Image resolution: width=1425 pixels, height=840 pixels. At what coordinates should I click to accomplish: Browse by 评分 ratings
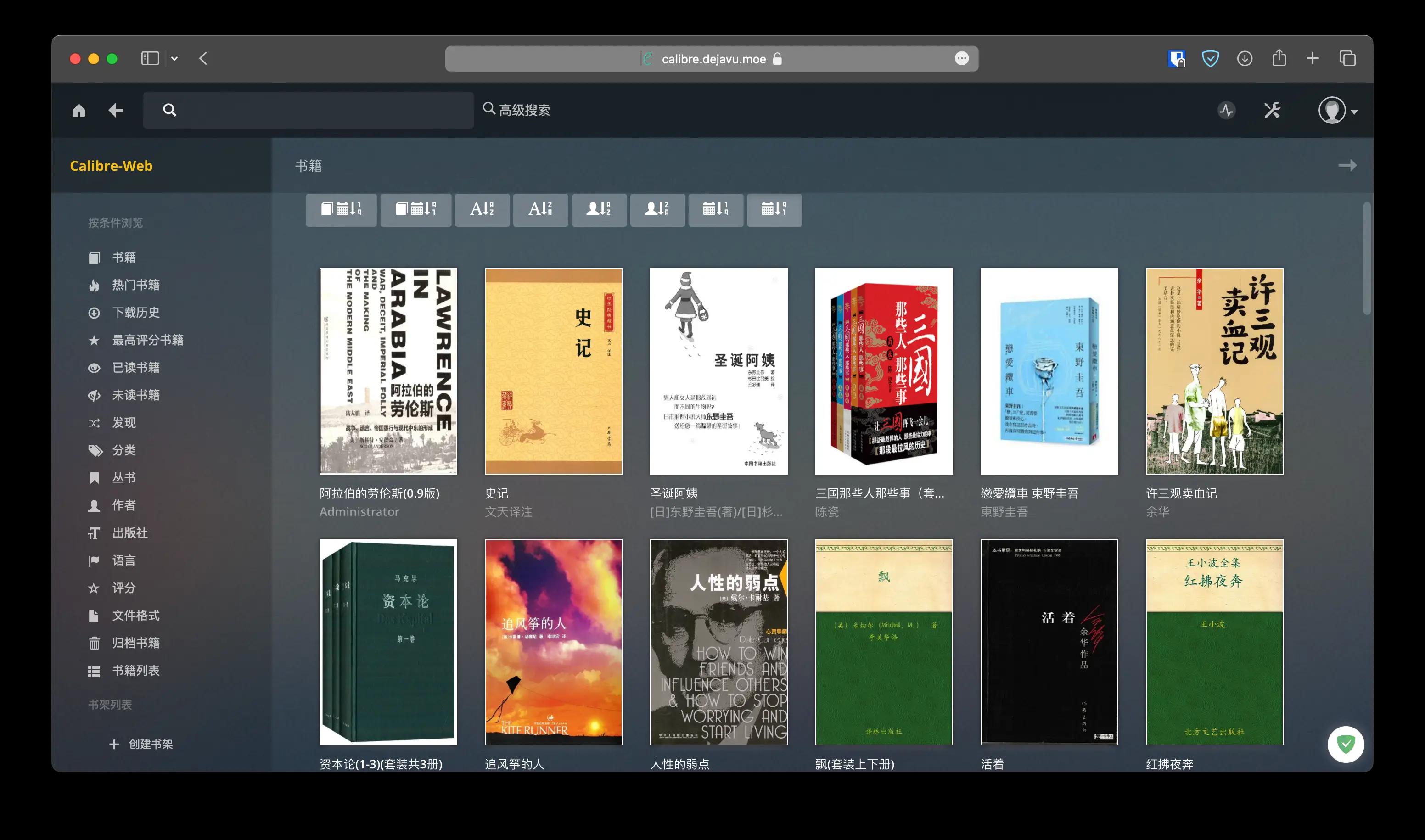112,588
